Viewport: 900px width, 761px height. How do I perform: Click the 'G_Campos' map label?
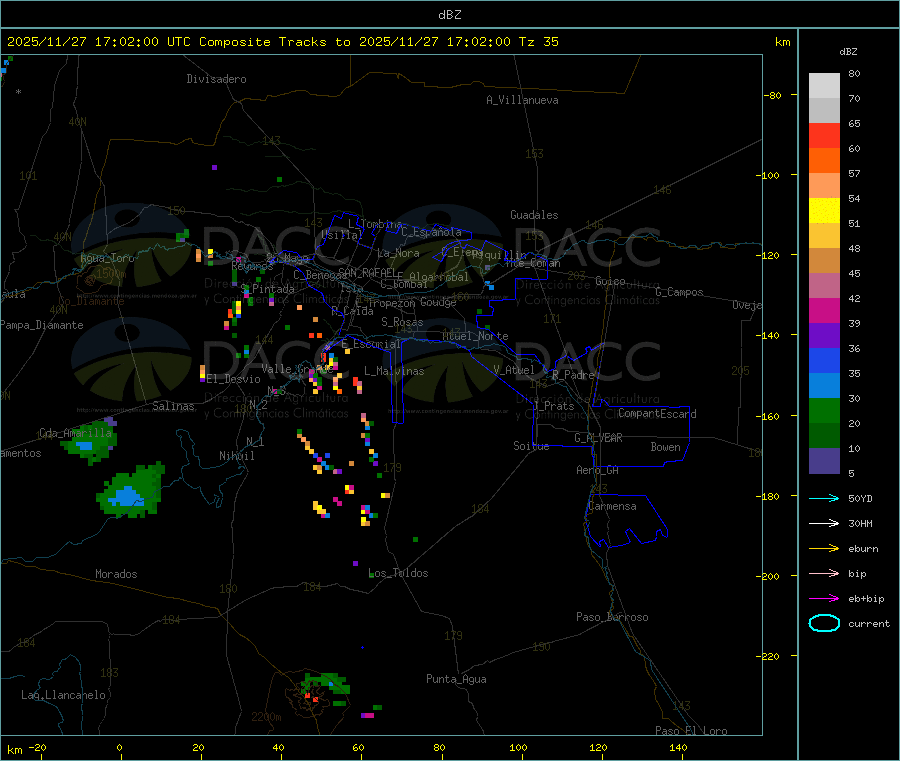point(680,292)
